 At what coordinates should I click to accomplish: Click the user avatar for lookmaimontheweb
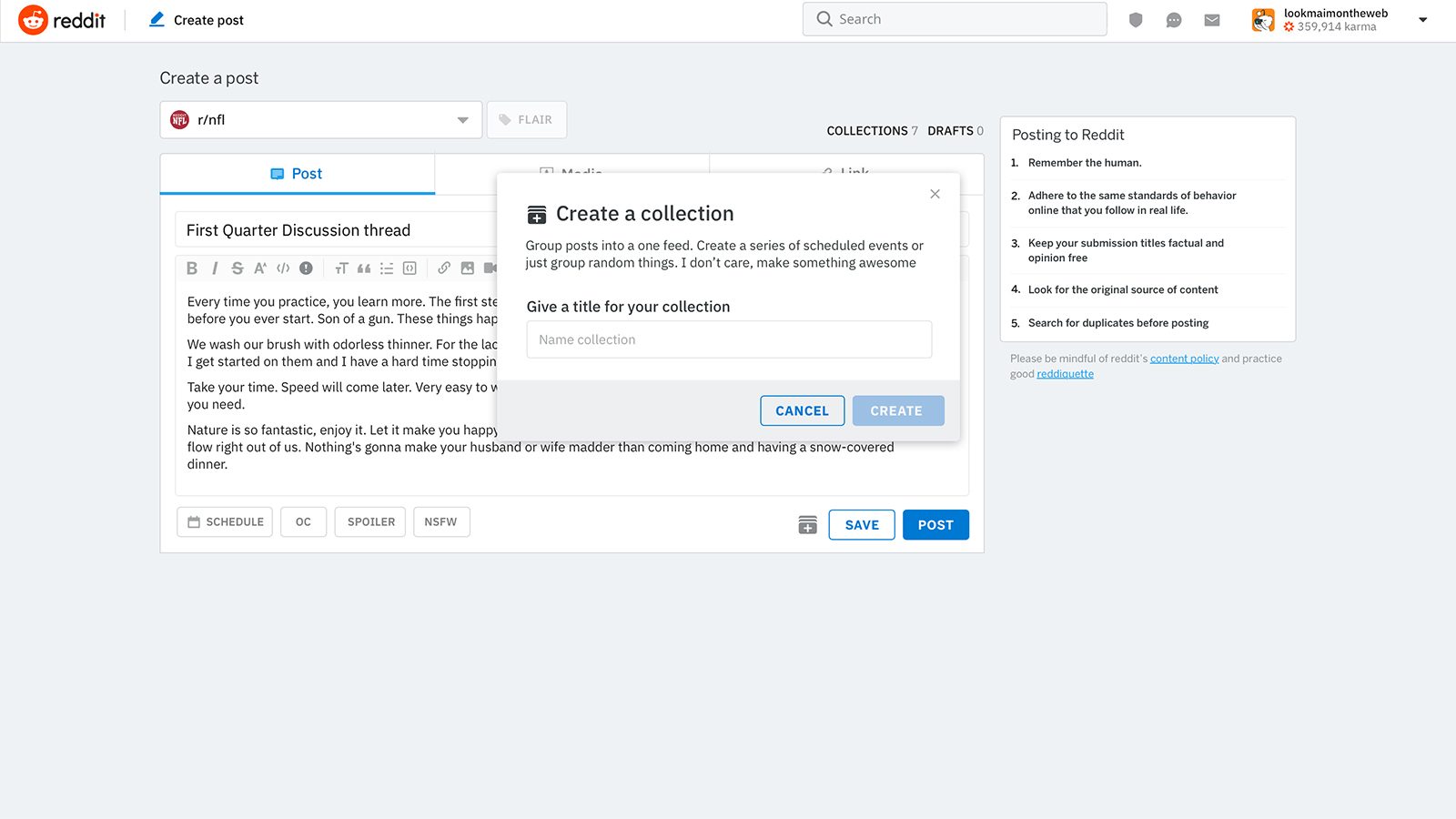[x=1263, y=20]
